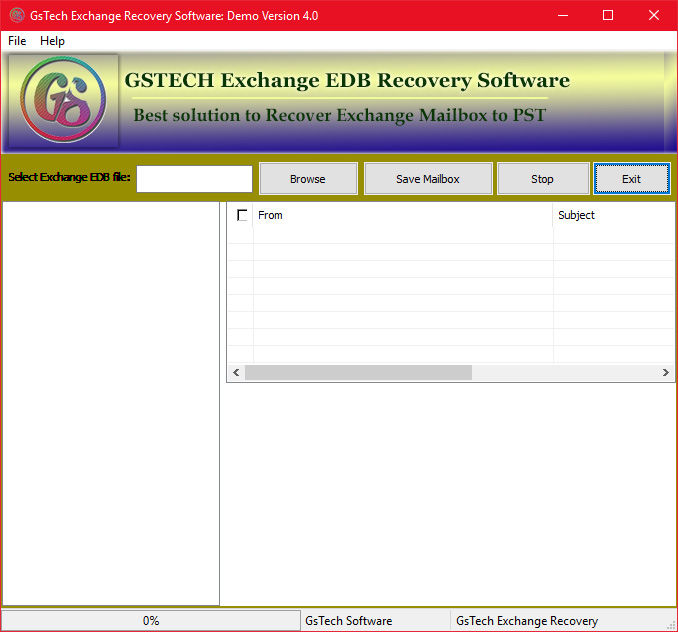Tick the select-all checkbox beside From

pyautogui.click(x=242, y=215)
